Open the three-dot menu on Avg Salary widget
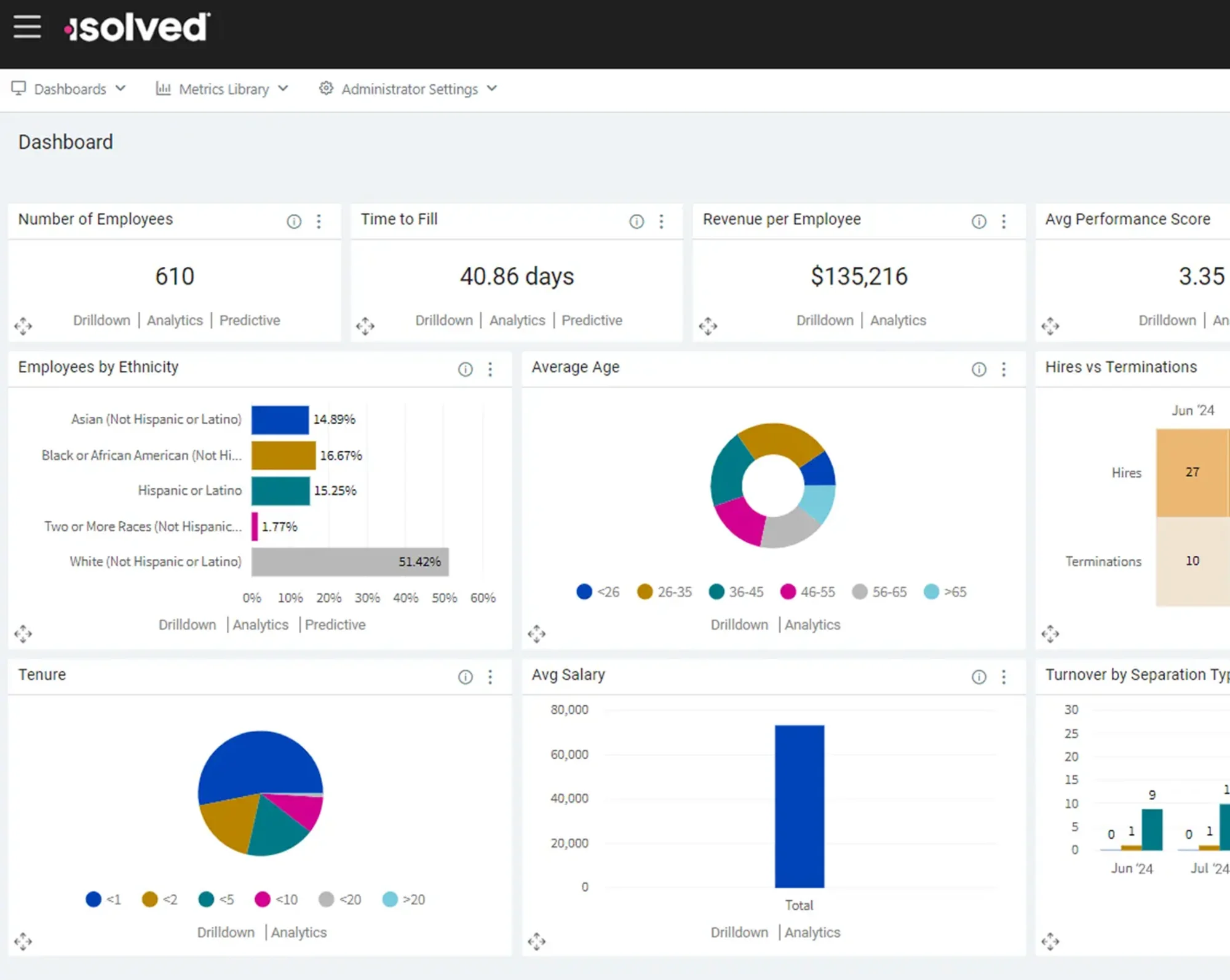Image resolution: width=1230 pixels, height=980 pixels. 1004,676
